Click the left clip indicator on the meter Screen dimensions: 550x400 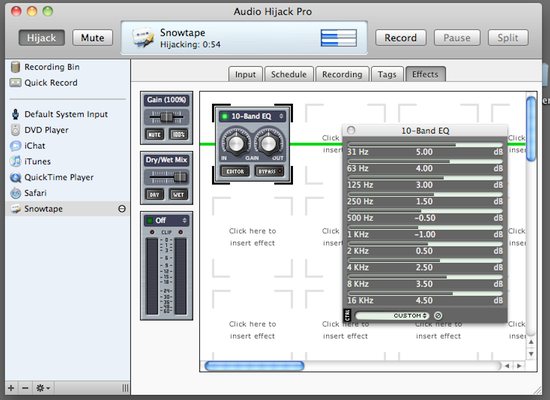coord(152,232)
